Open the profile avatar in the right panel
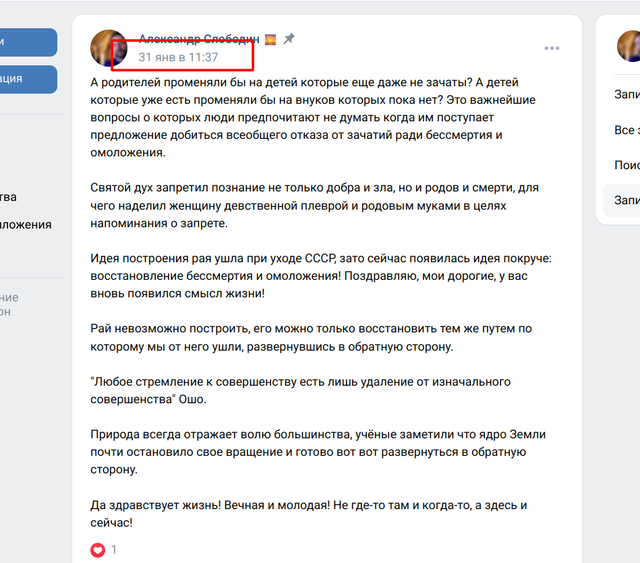The width and height of the screenshot is (640, 563). point(629,47)
